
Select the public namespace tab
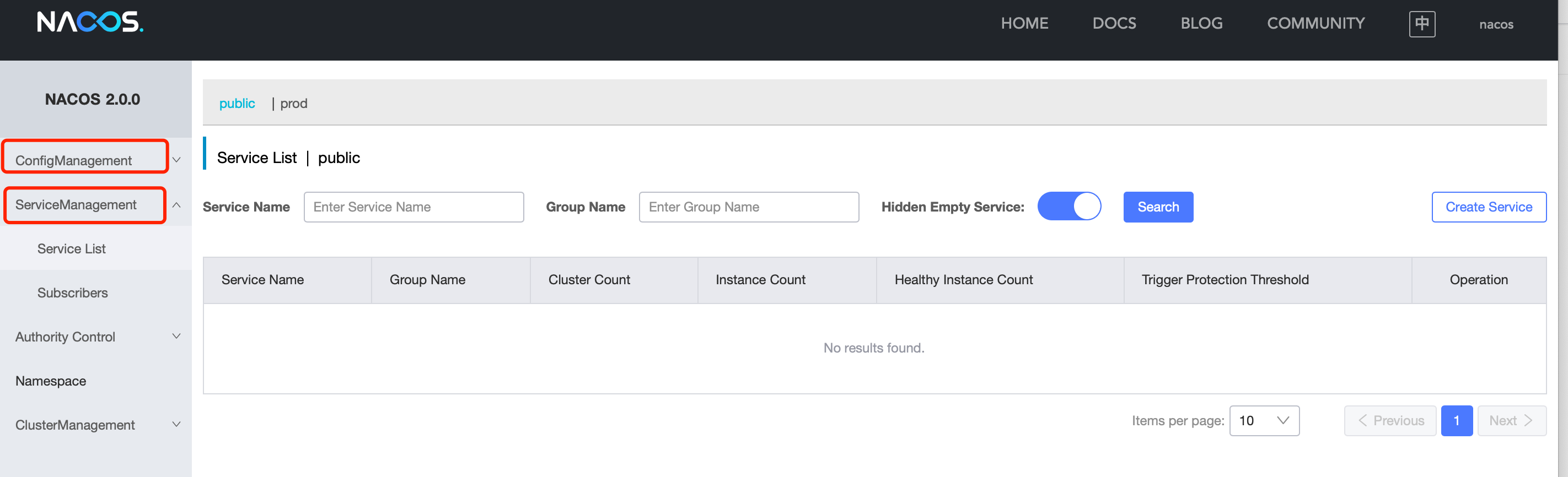point(237,104)
